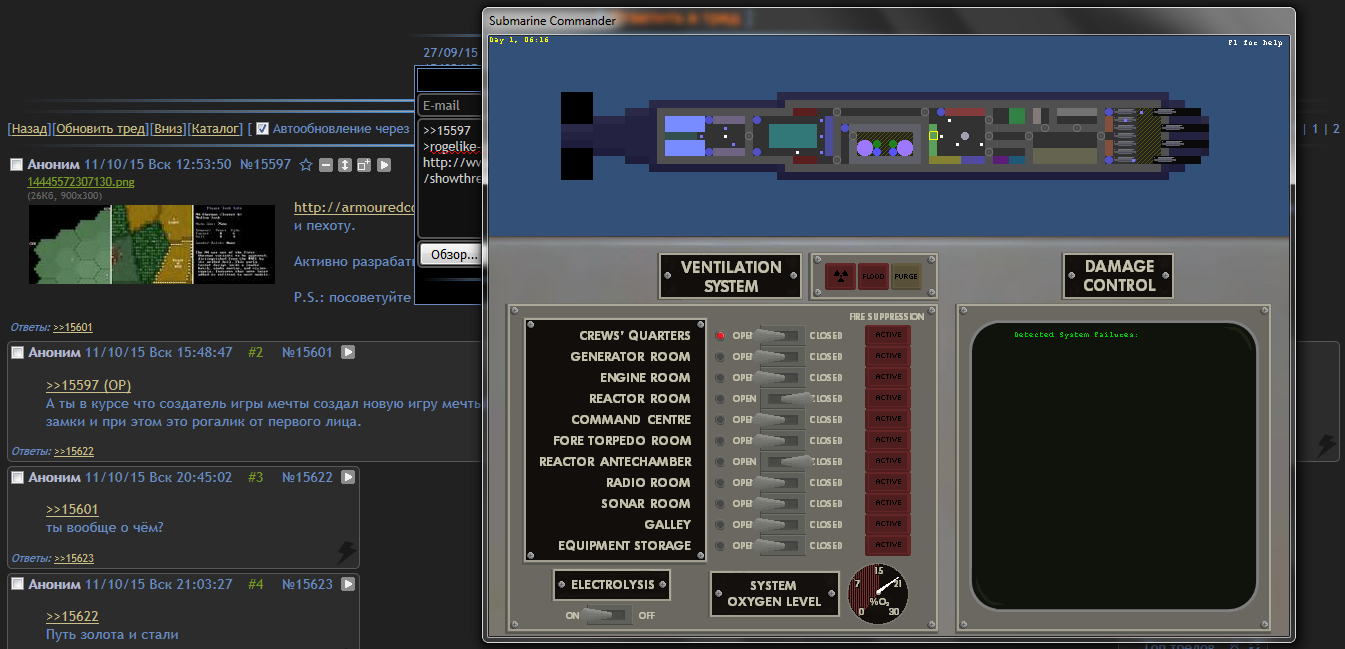Click the E-mail input field
1345x649 pixels.
450,105
